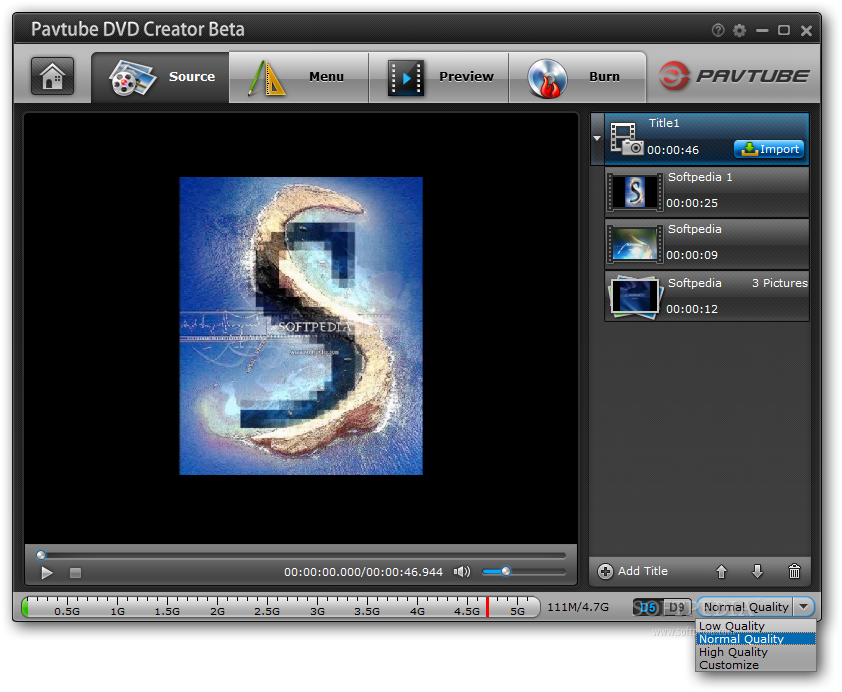Switch the disc type to D9
Viewport: 842px width, 692px height.
(677, 607)
